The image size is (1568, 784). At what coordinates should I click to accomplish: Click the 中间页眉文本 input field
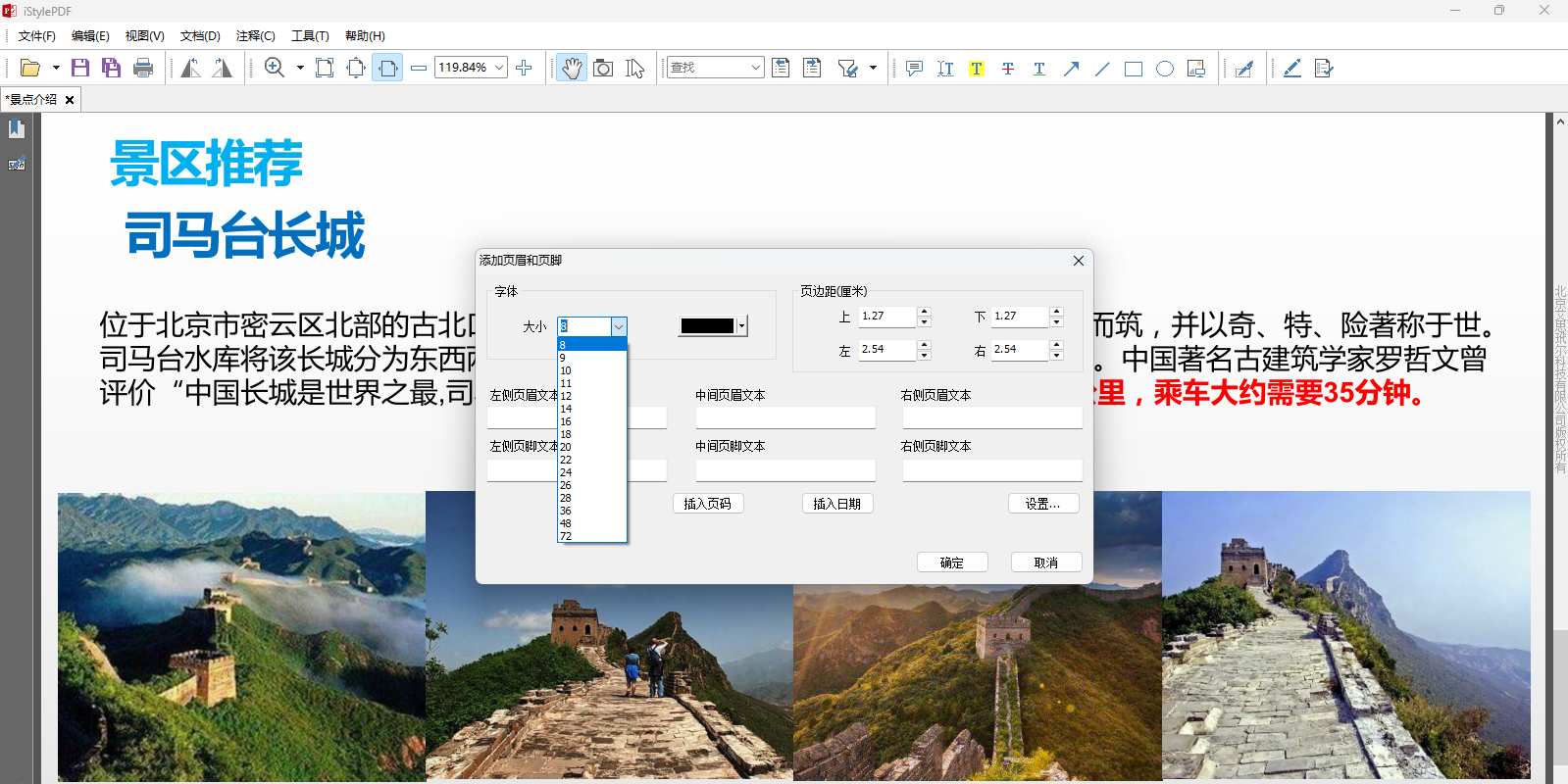tap(784, 418)
